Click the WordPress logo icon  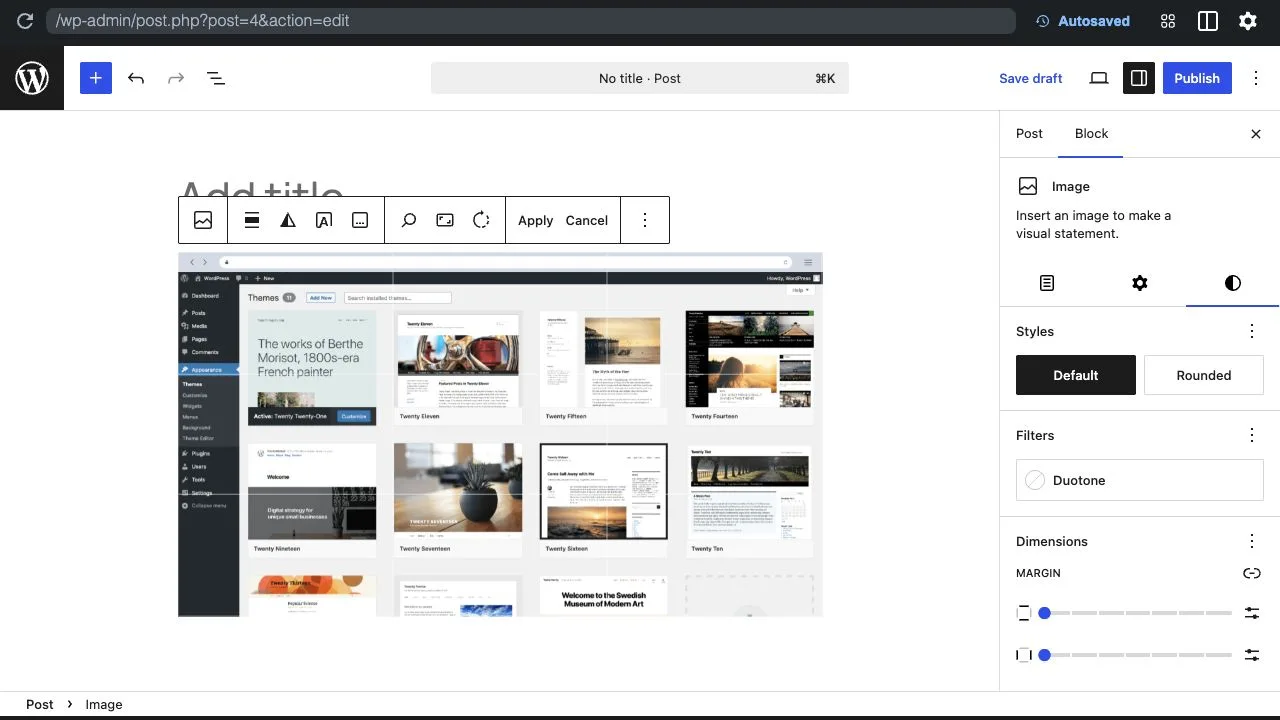pyautogui.click(x=32, y=78)
